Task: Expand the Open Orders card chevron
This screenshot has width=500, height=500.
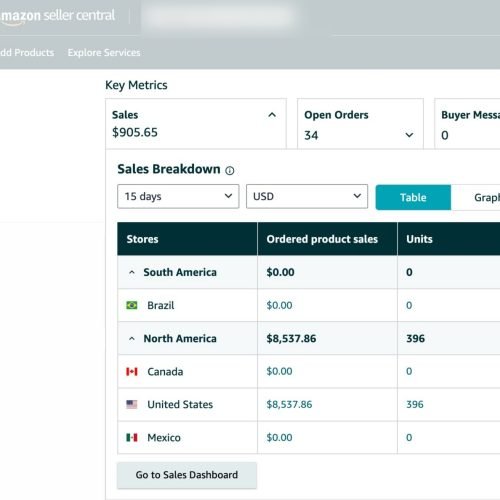Action: 409,135
